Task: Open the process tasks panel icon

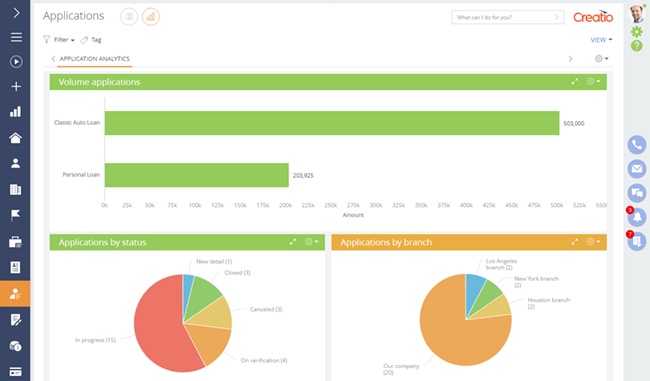Action: click(x=637, y=241)
